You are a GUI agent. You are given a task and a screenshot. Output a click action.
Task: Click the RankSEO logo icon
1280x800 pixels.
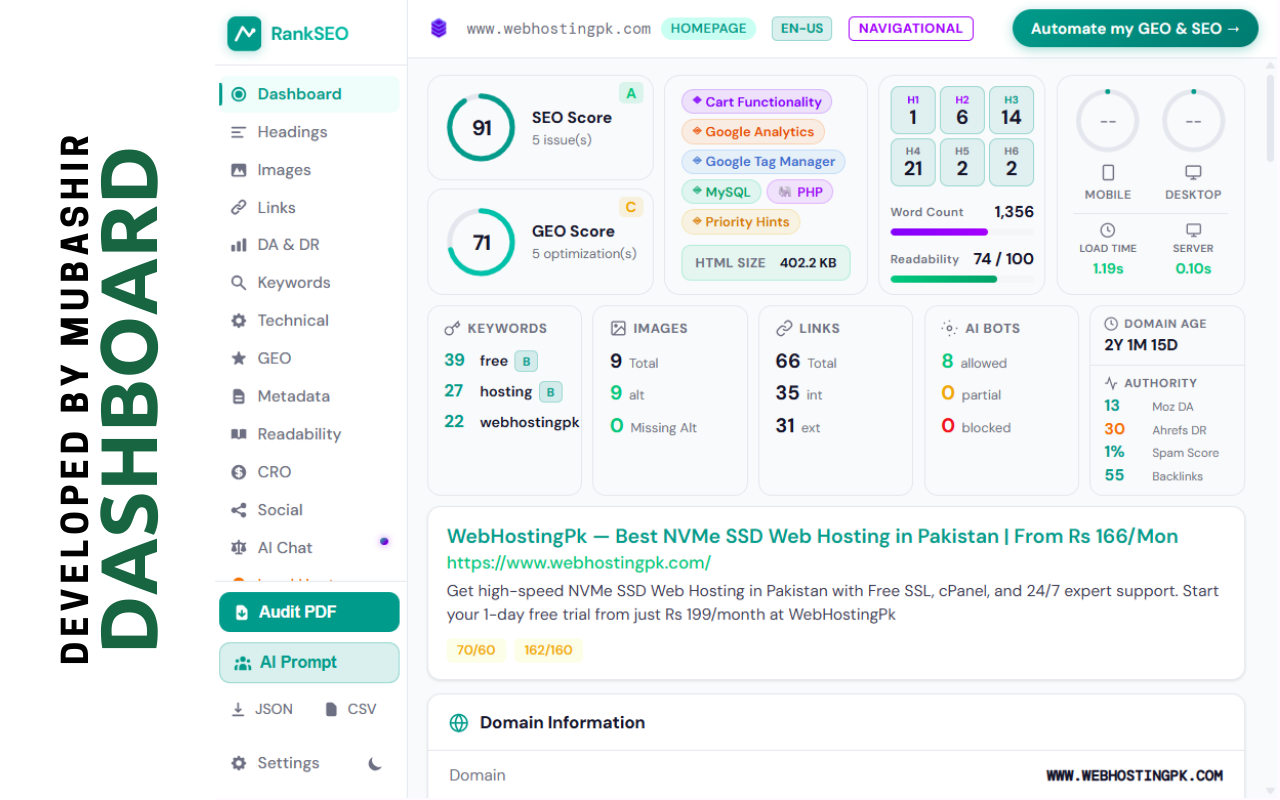click(x=244, y=33)
